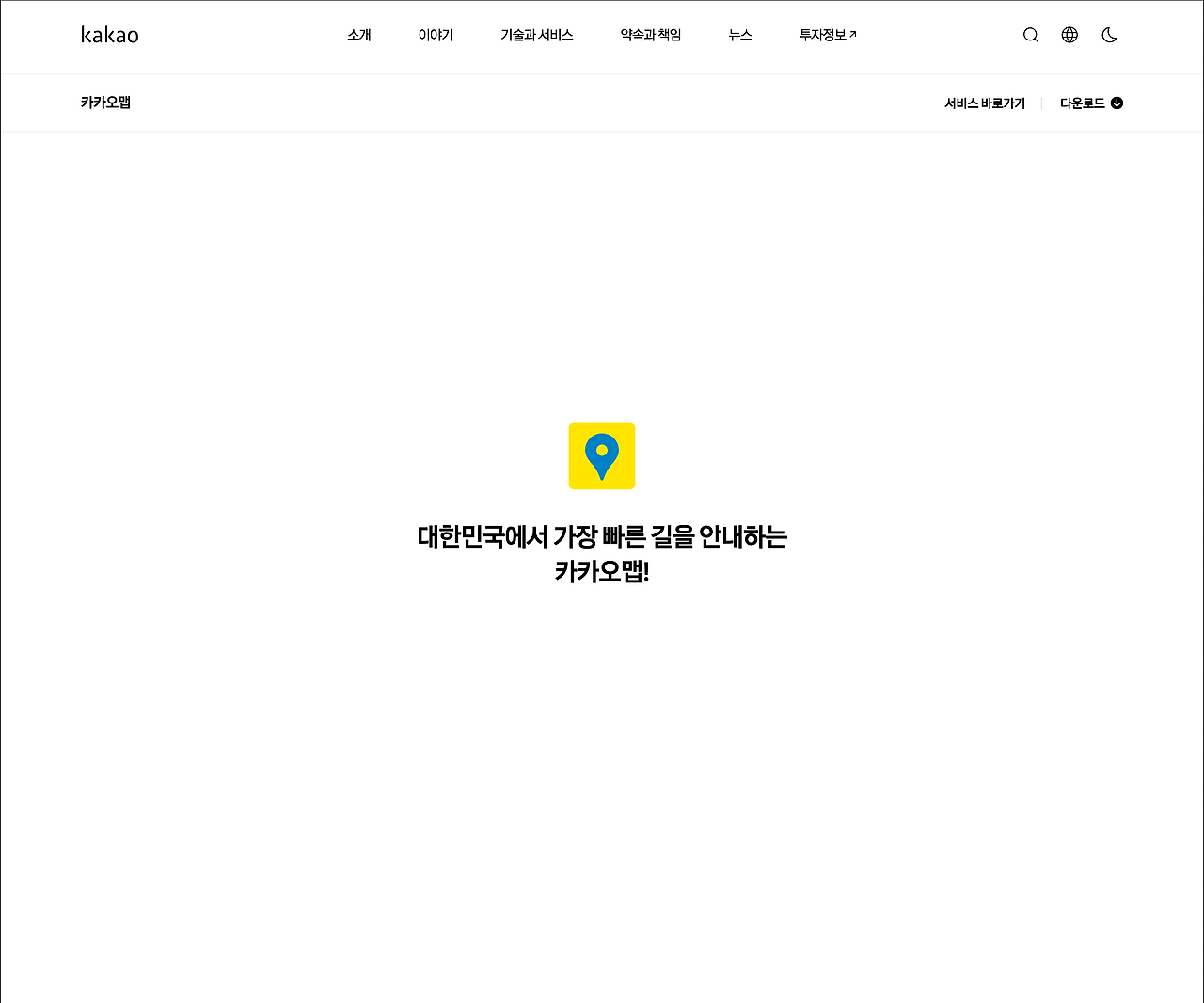Click the 카카오맵 page title
The width and height of the screenshot is (1204, 1003).
click(104, 103)
